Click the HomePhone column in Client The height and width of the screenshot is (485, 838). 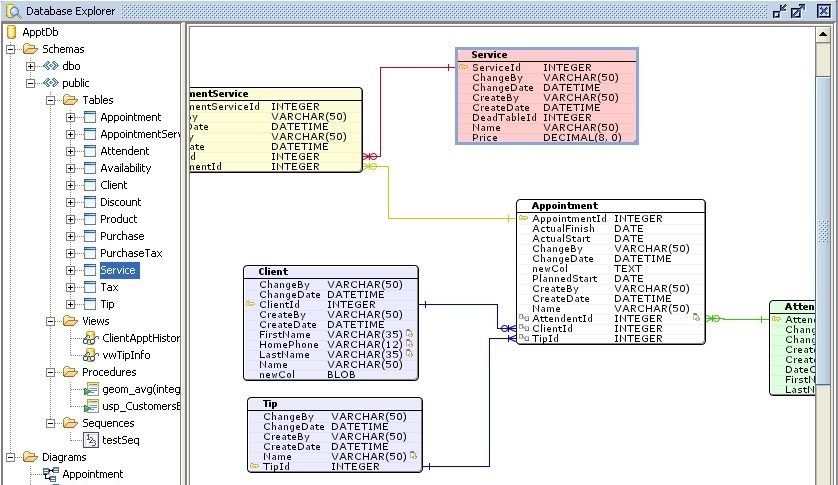pos(330,344)
